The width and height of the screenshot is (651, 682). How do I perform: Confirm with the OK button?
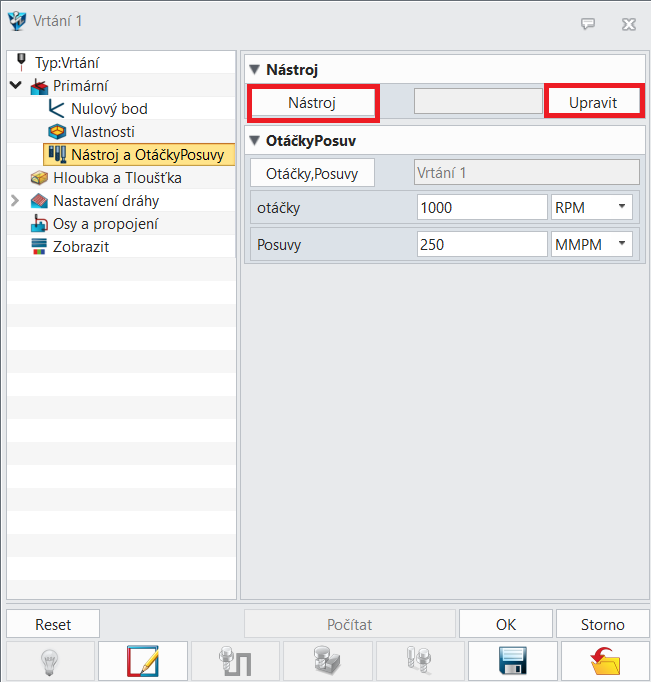click(x=506, y=624)
